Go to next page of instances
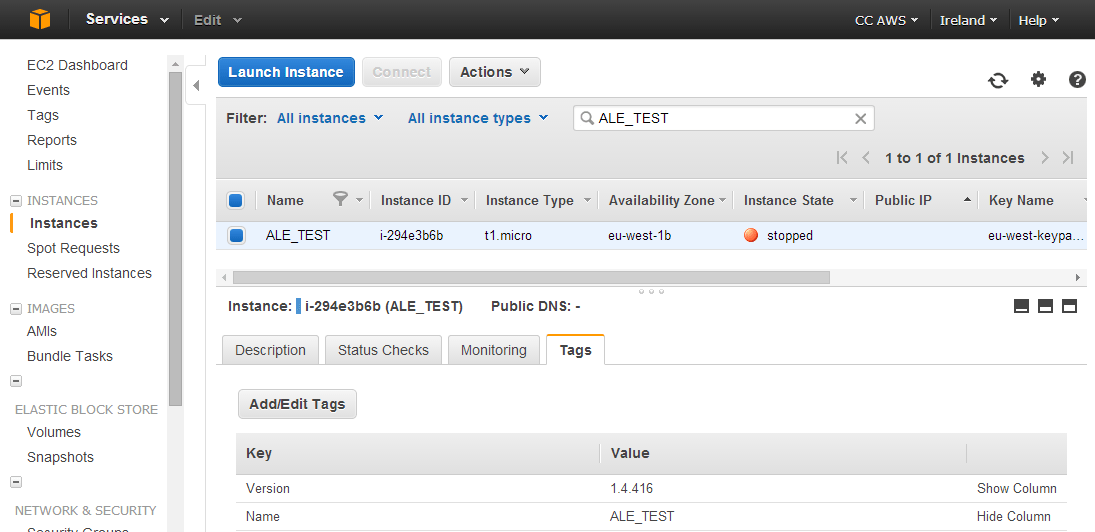This screenshot has height=532, width=1095. [1045, 158]
